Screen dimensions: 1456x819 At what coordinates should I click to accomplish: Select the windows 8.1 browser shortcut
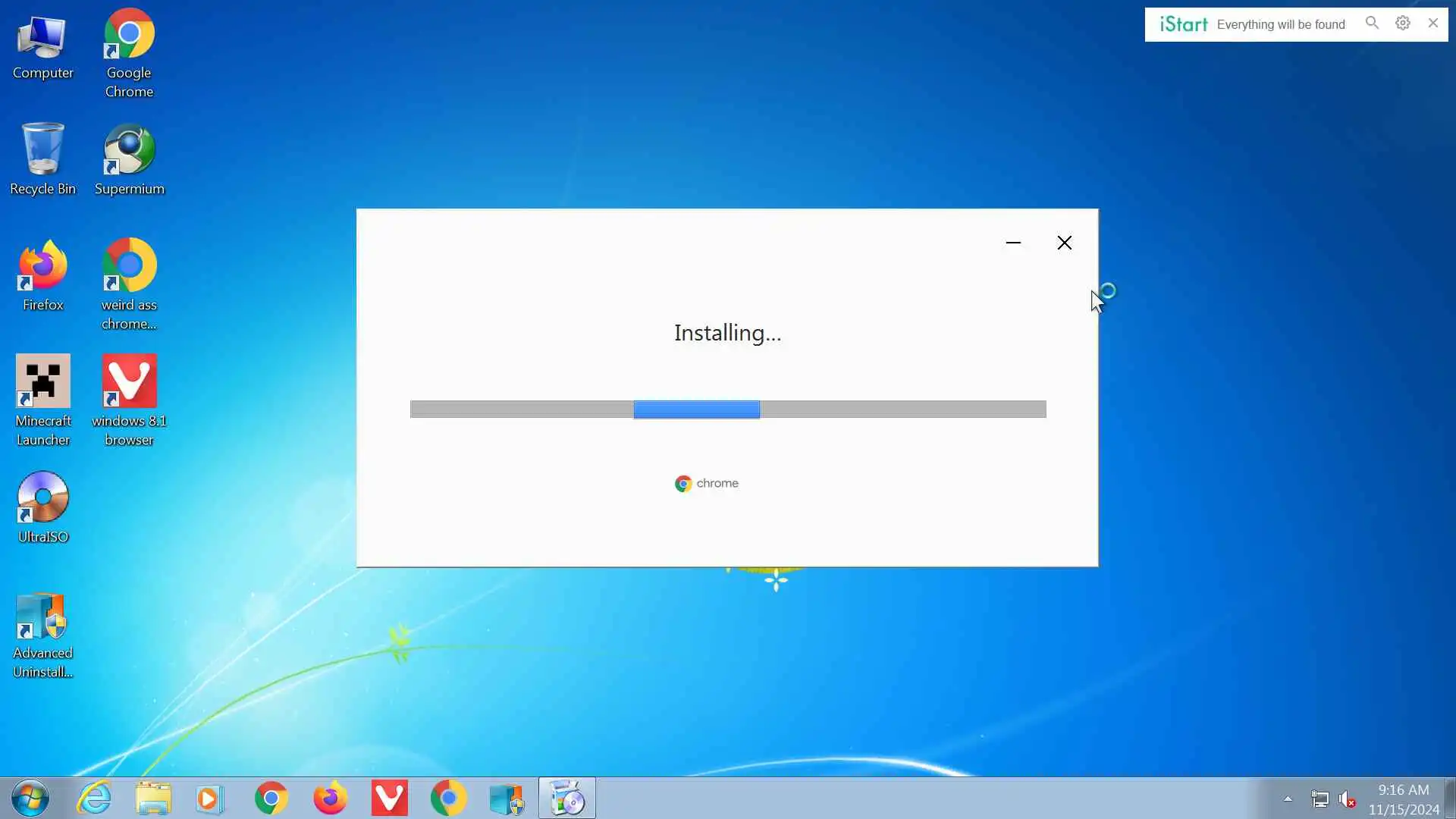click(129, 399)
